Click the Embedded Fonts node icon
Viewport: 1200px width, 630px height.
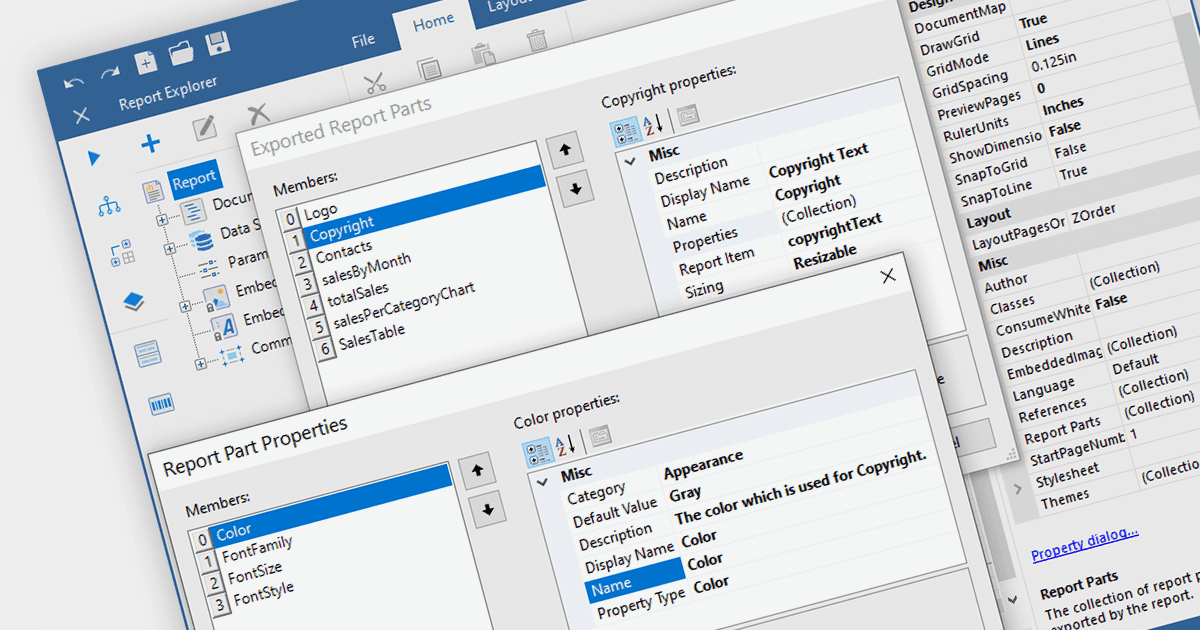[x=223, y=327]
